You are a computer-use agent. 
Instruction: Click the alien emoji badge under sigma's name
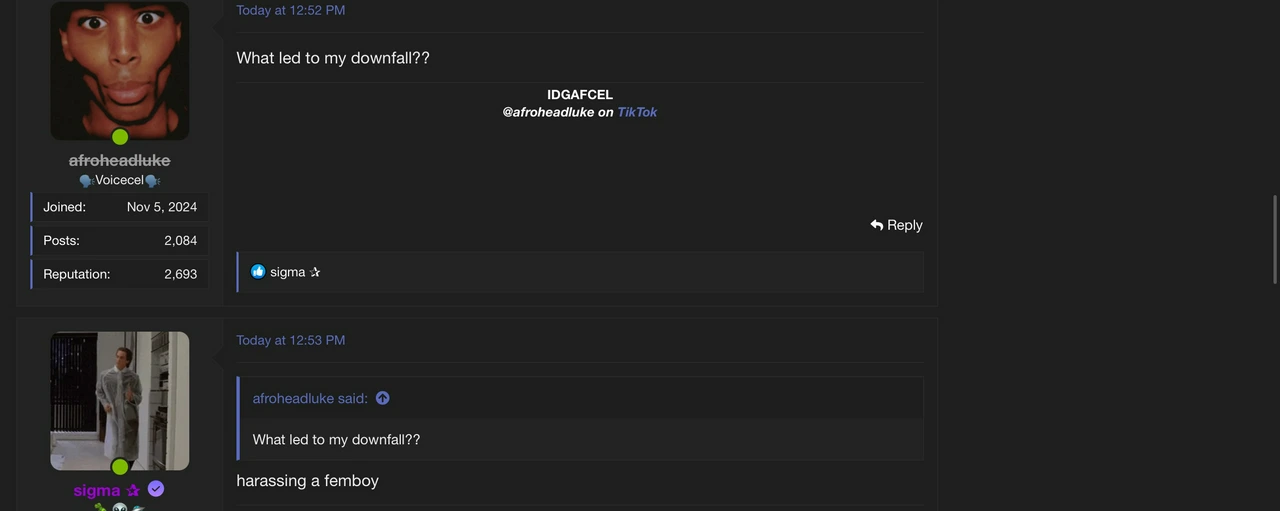click(x=120, y=508)
